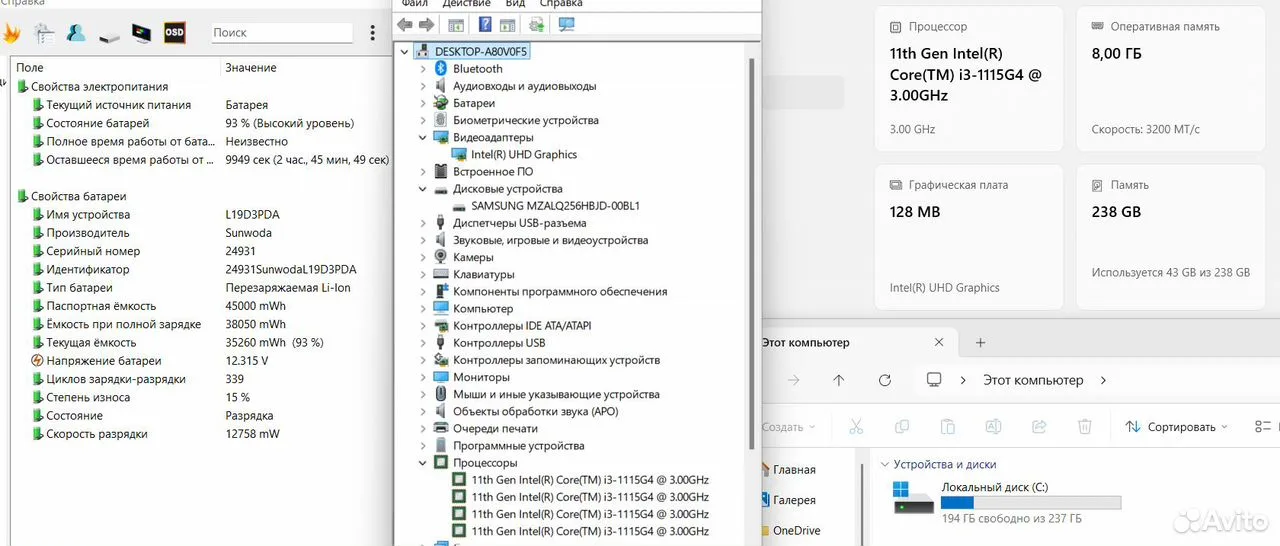Viewport: 1280px width, 546px height.
Task: Click the blue Help question-mark toolbar icon
Action: pyautogui.click(x=485, y=24)
